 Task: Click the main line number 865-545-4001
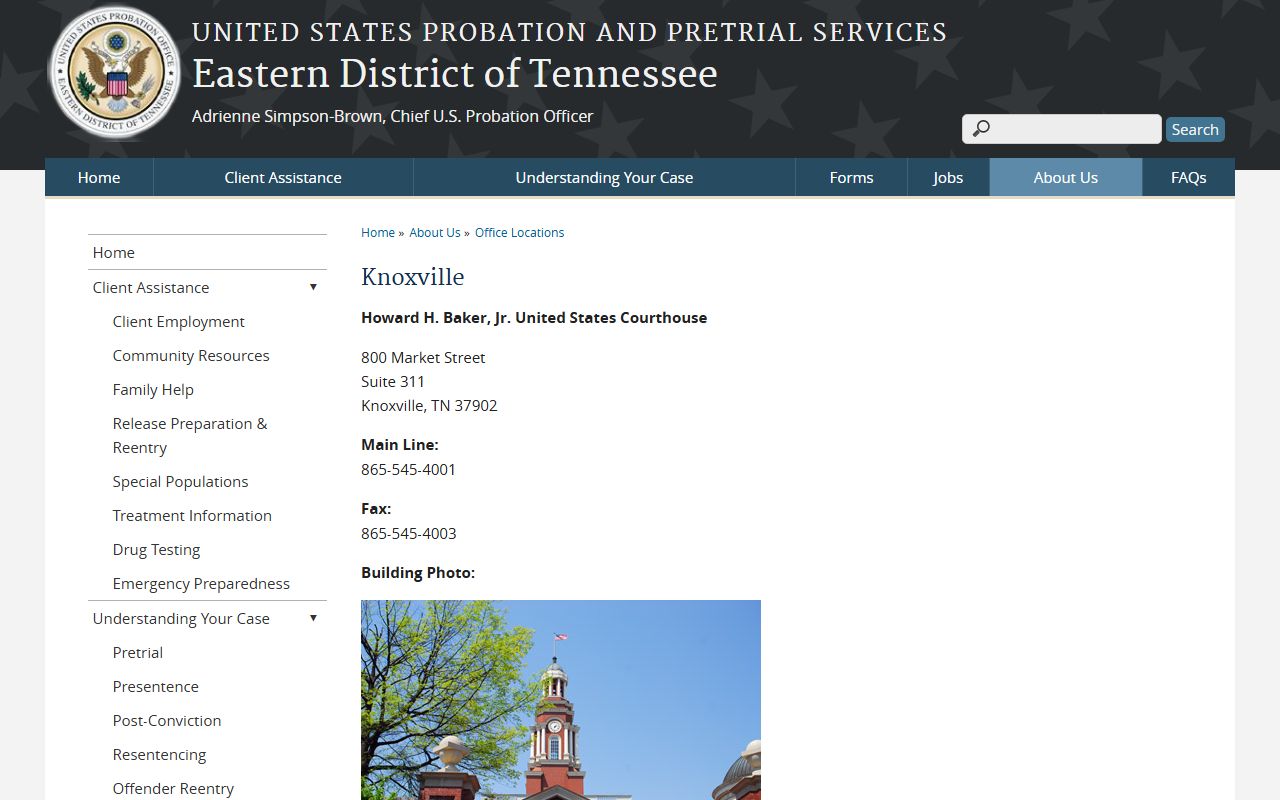tap(408, 469)
